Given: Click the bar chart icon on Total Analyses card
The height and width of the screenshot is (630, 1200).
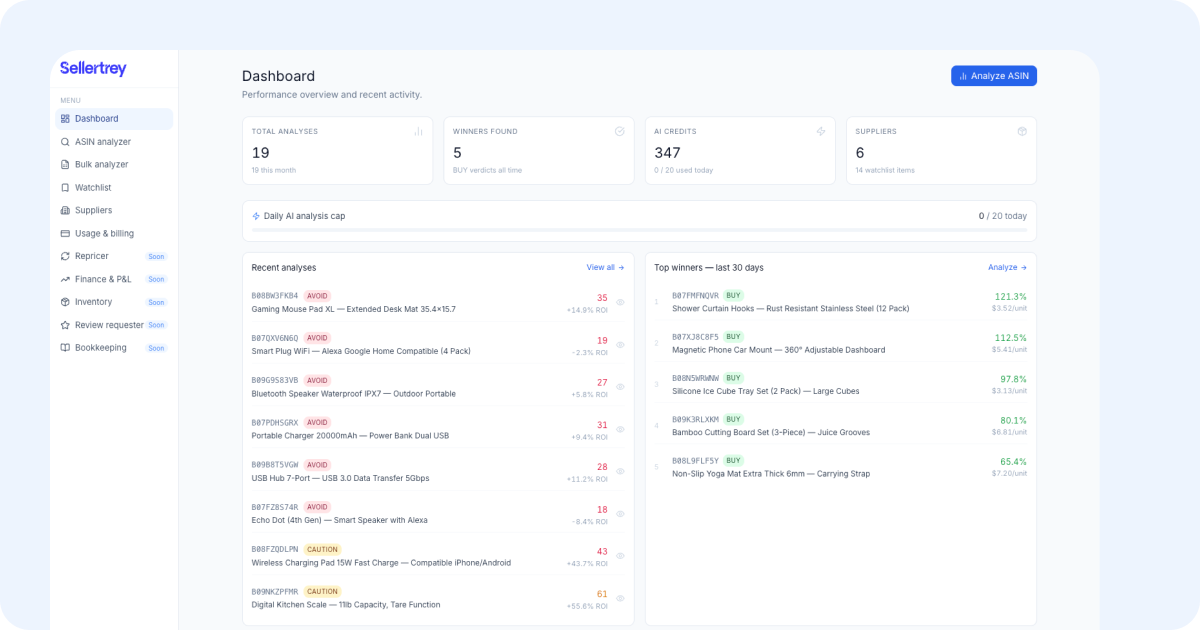Looking at the screenshot, I should click(x=418, y=131).
